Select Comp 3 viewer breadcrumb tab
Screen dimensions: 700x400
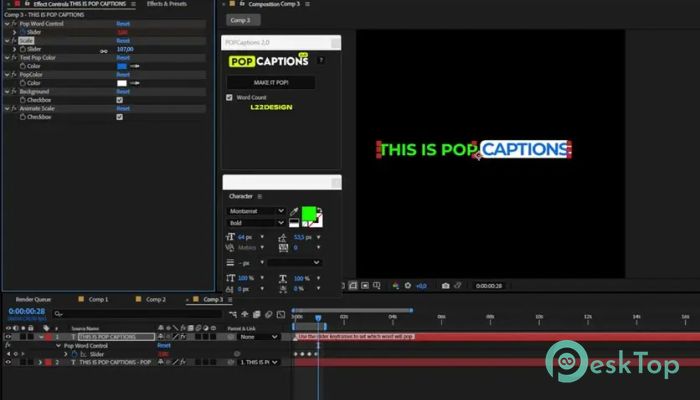click(x=244, y=20)
